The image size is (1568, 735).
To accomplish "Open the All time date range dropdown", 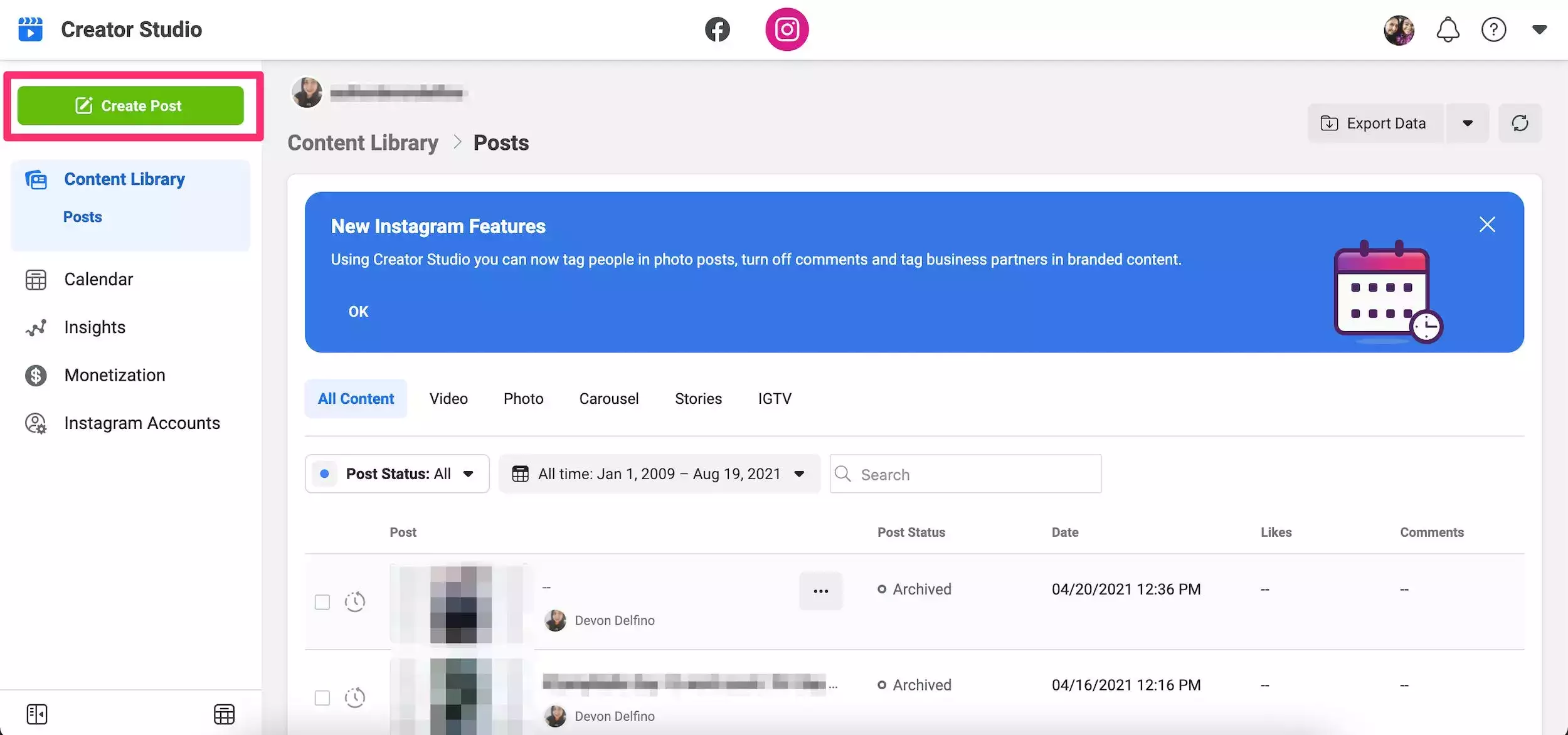I will click(x=659, y=474).
